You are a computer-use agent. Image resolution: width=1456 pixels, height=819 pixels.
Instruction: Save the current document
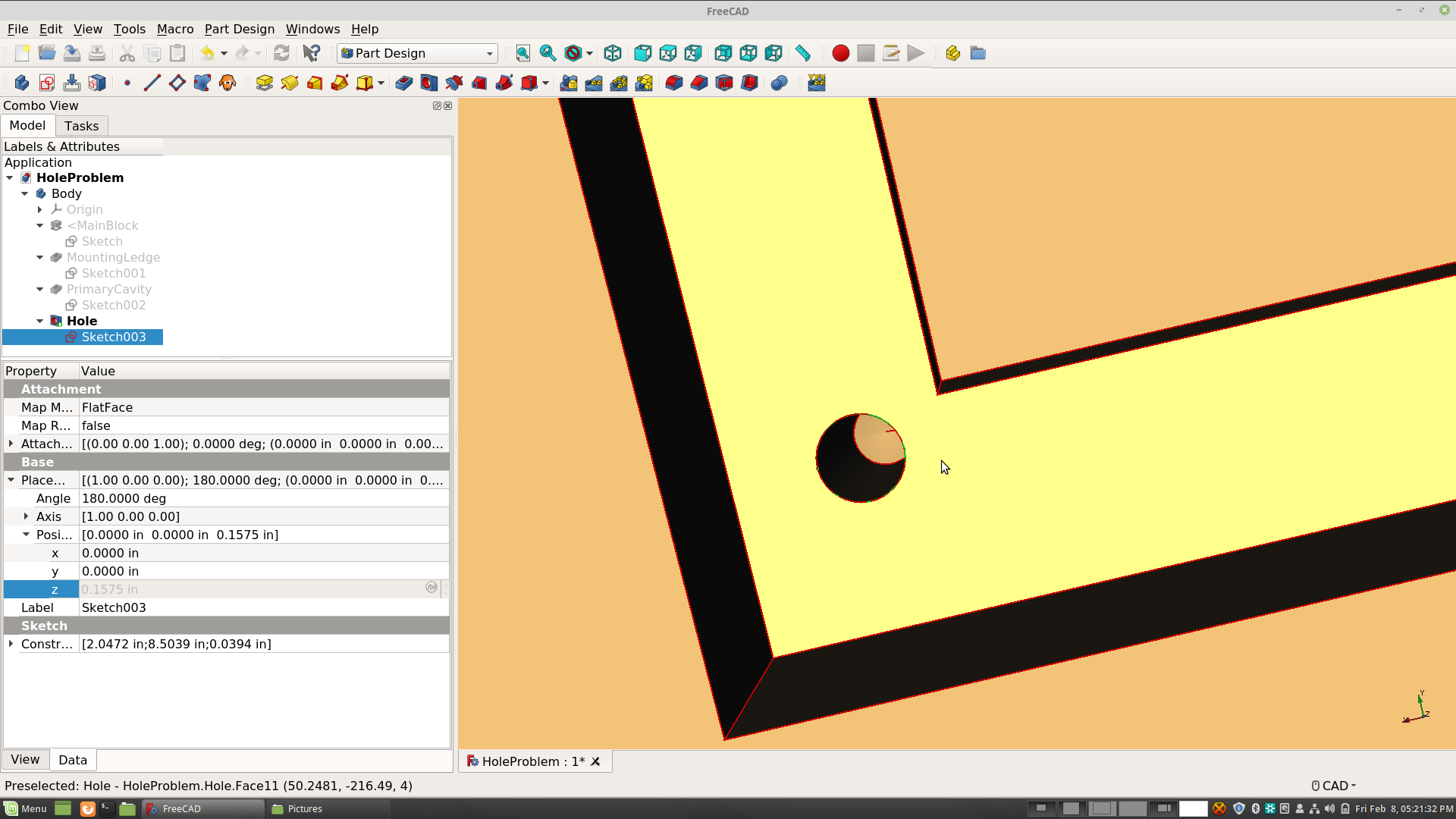pos(72,53)
